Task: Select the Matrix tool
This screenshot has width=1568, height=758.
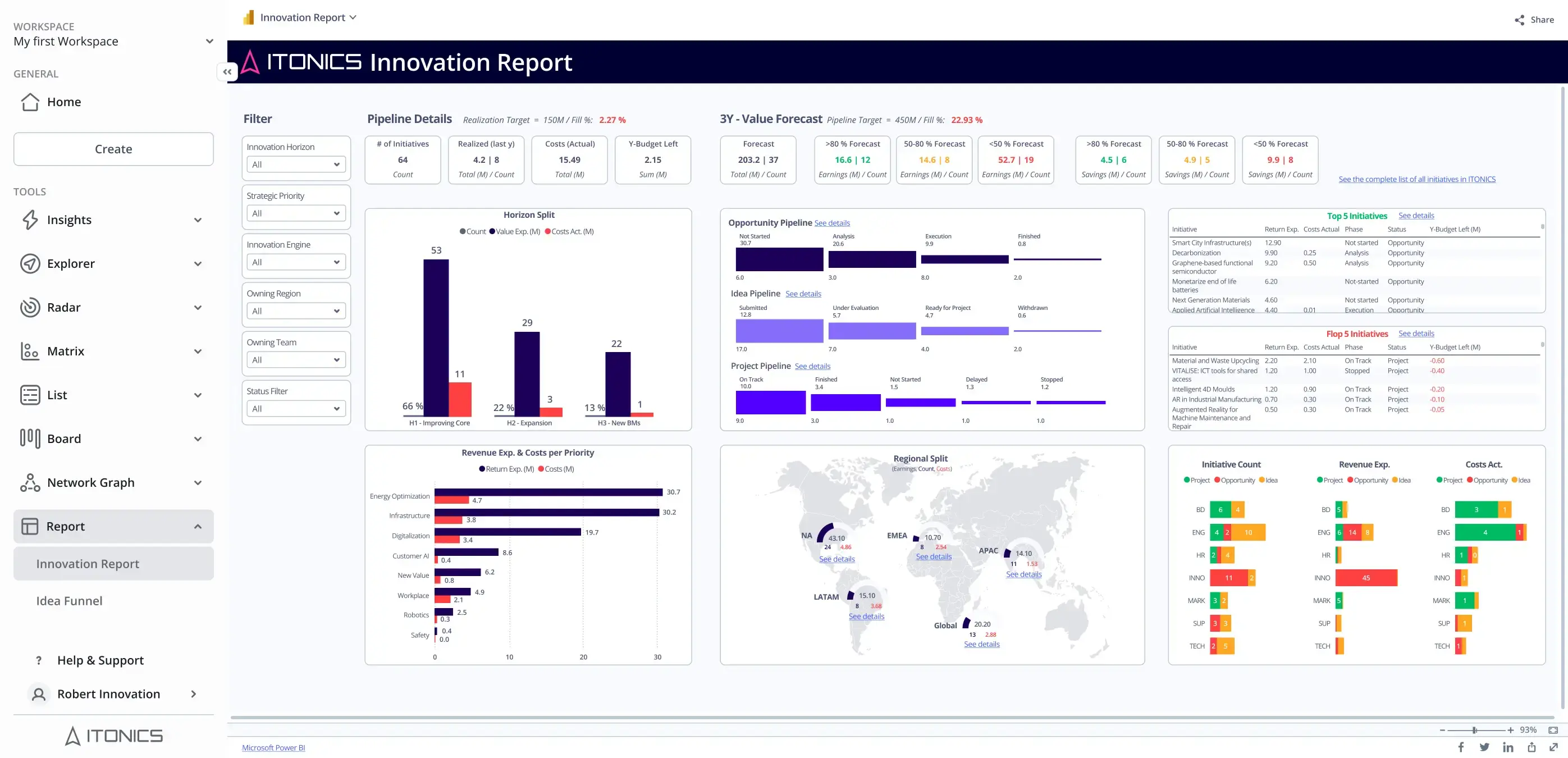Action: coord(65,351)
